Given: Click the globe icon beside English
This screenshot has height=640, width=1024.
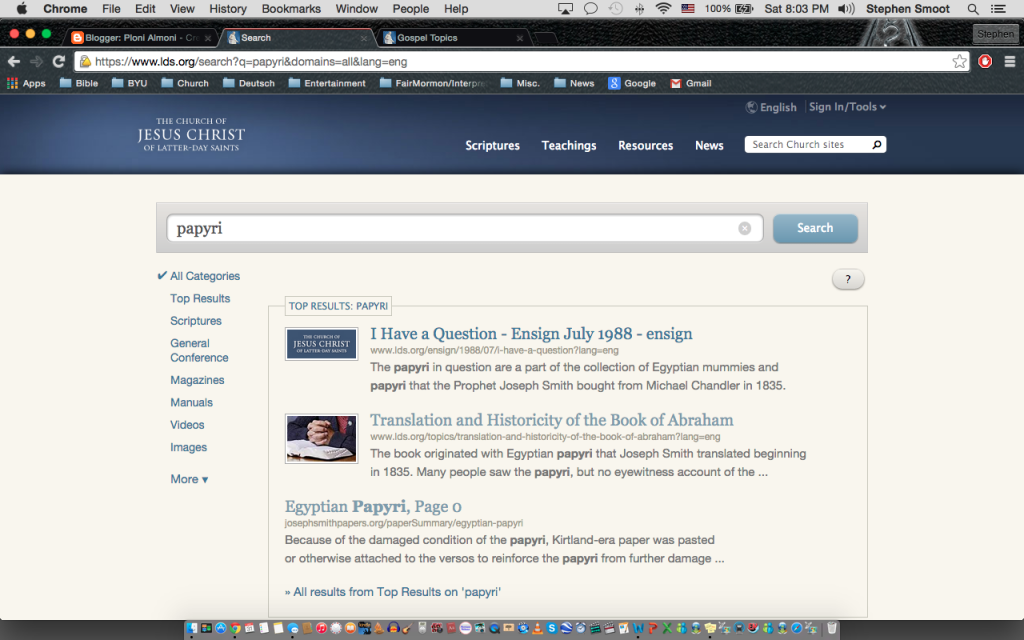Looking at the screenshot, I should [x=751, y=107].
